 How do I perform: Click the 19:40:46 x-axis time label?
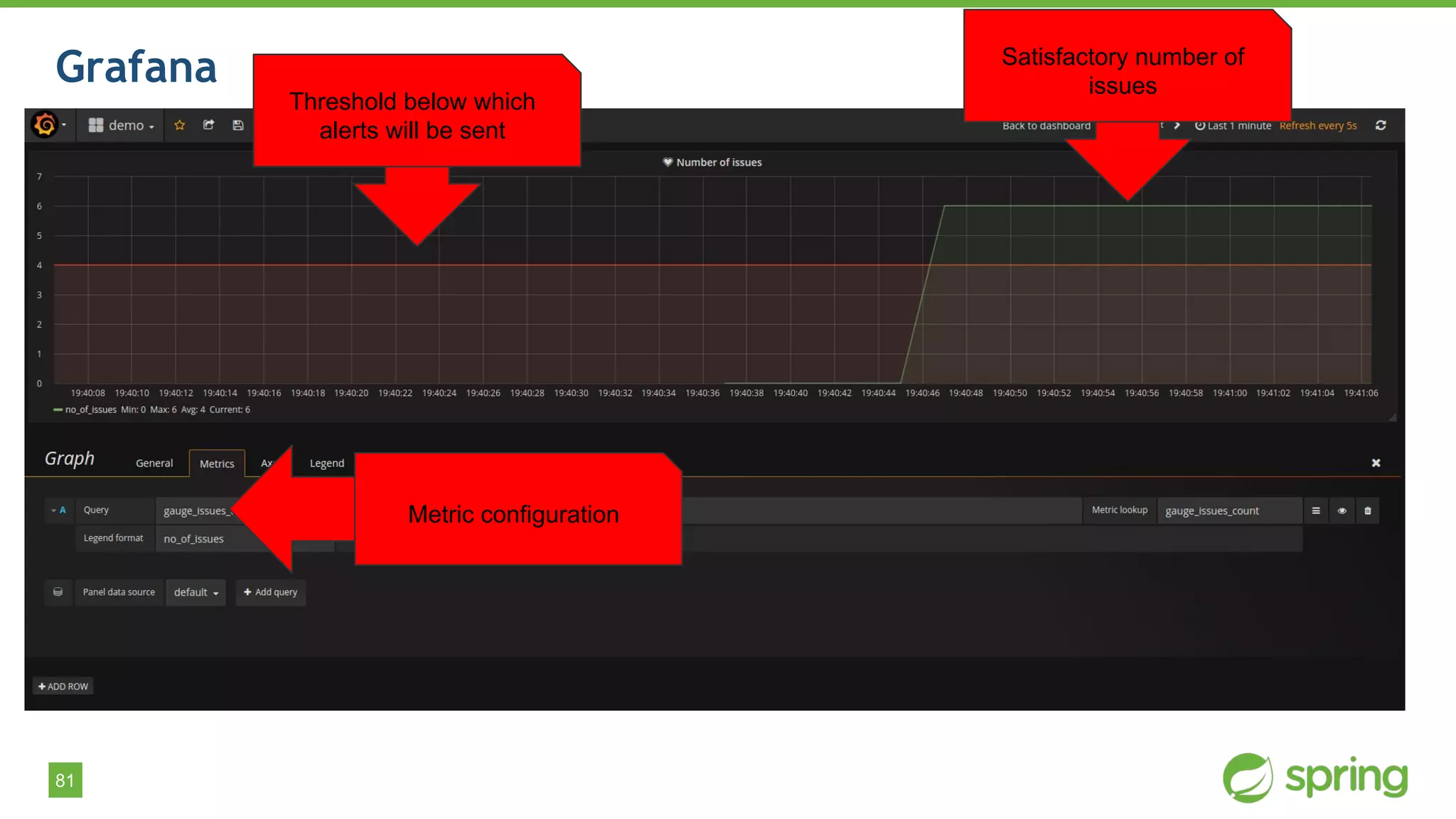point(922,393)
